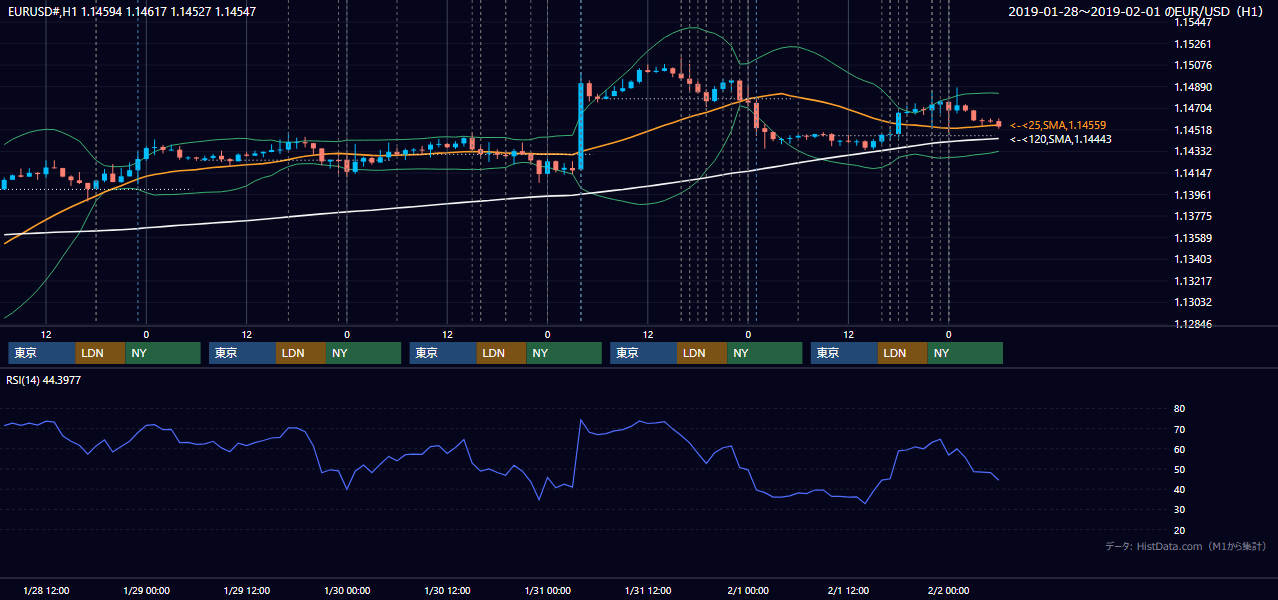Click the 1.13961 price axis label

tap(1193, 195)
